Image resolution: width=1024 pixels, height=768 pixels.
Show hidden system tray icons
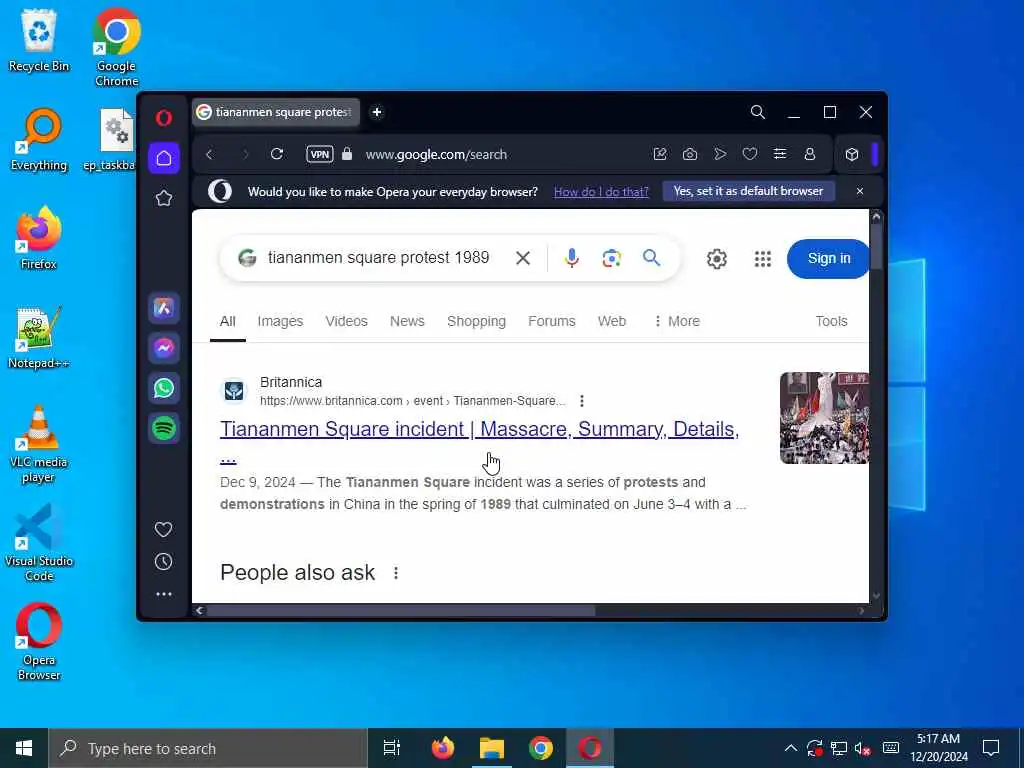pyautogui.click(x=790, y=748)
